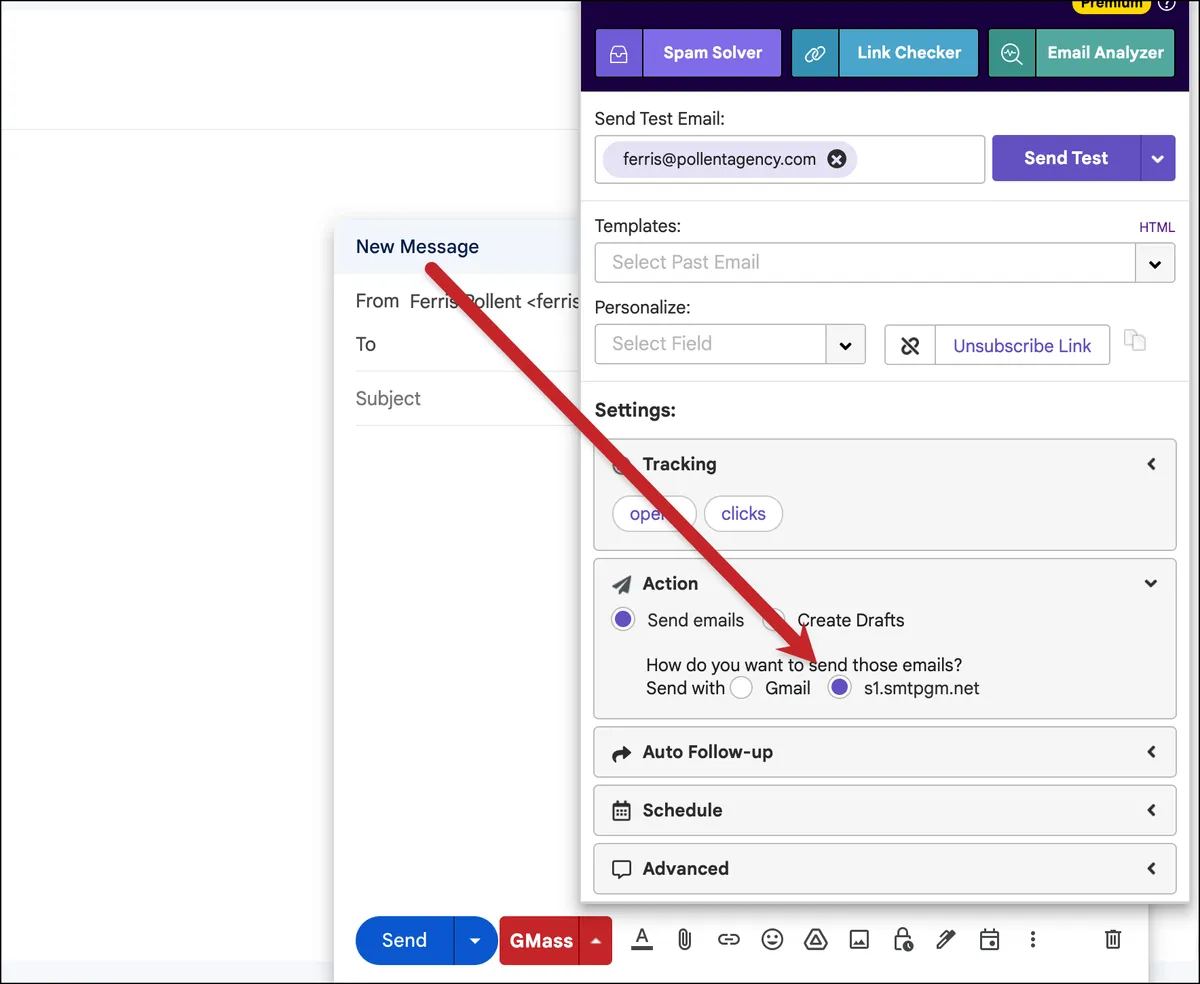Open the Send Test dropdown arrow
Image resolution: width=1200 pixels, height=984 pixels.
[1158, 158]
